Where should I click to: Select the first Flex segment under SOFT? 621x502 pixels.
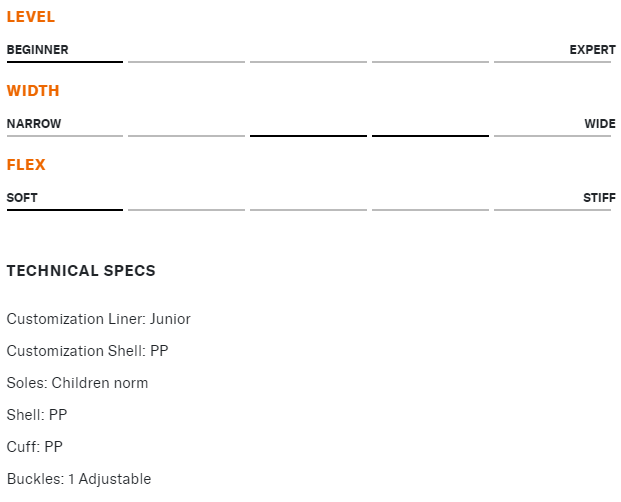65,209
